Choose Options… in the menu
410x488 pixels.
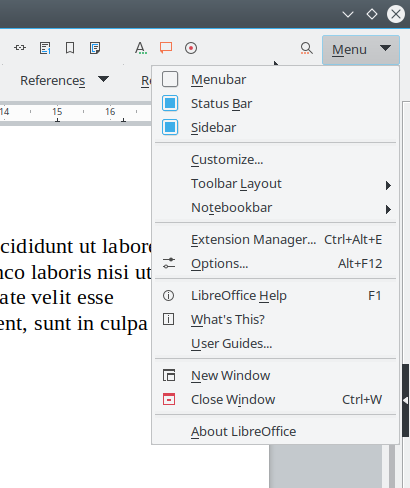[x=275, y=264]
